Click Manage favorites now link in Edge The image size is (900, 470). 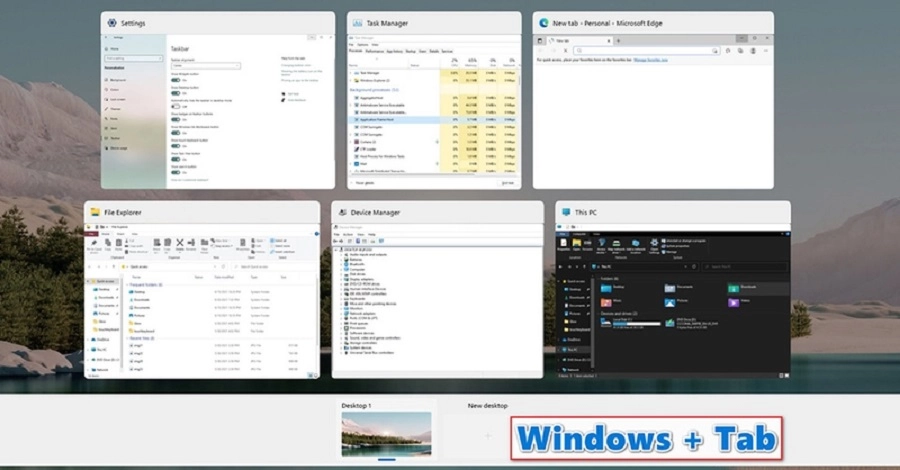tap(651, 60)
